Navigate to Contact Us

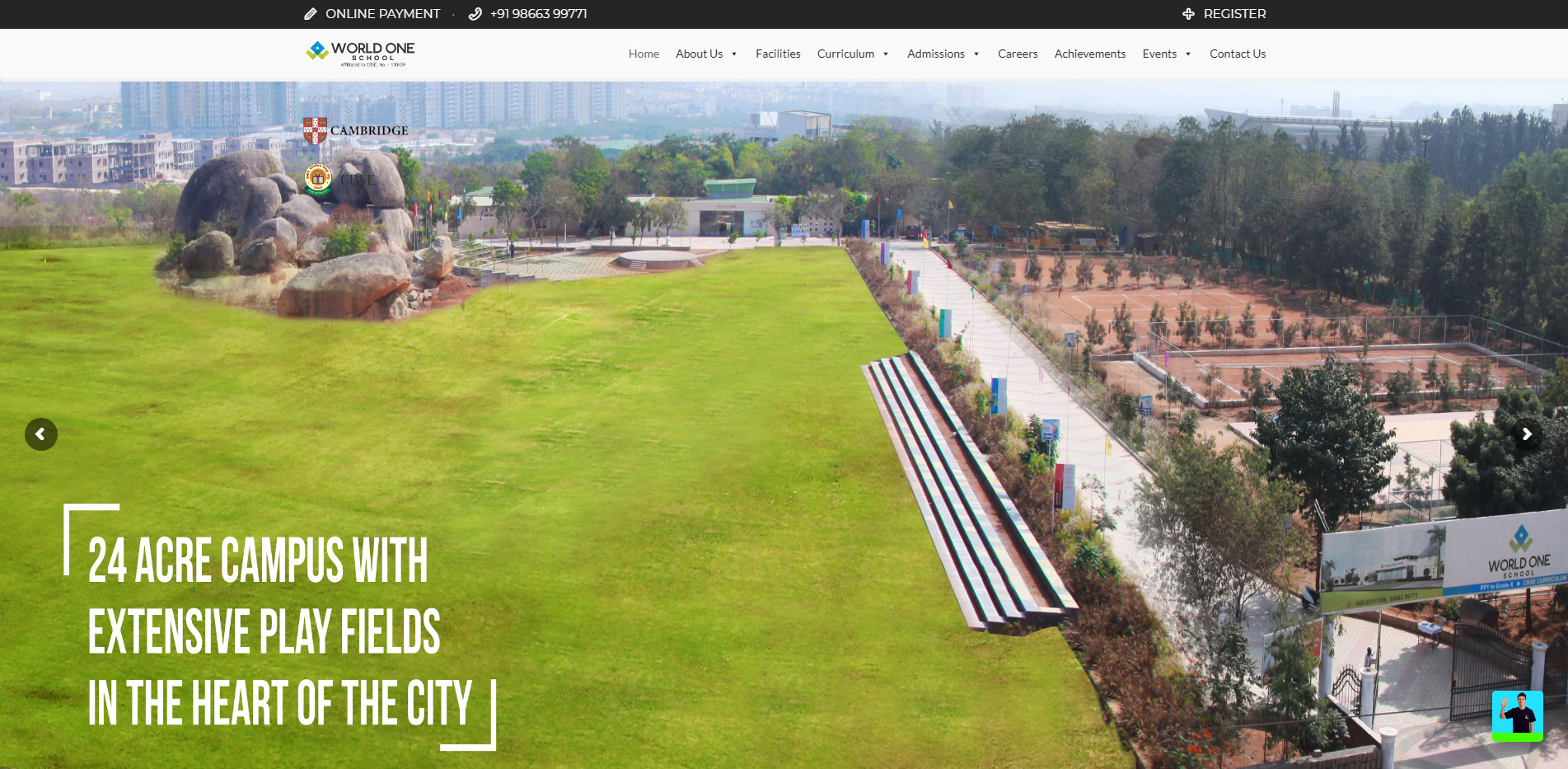point(1237,54)
